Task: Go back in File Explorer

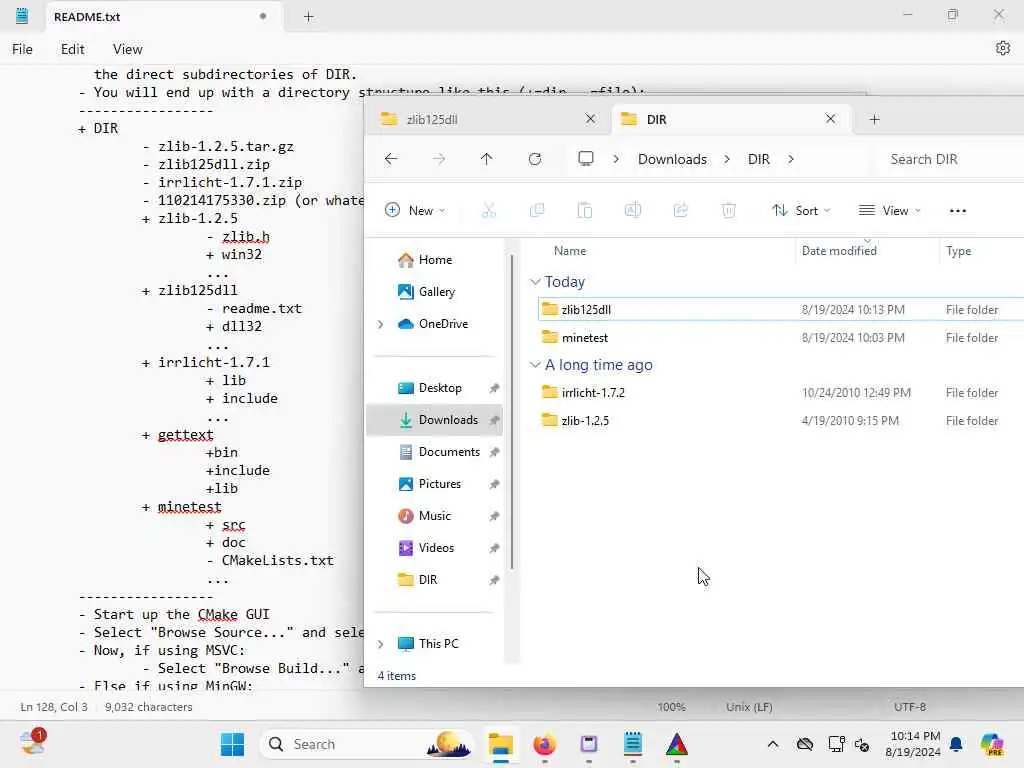Action: [391, 159]
